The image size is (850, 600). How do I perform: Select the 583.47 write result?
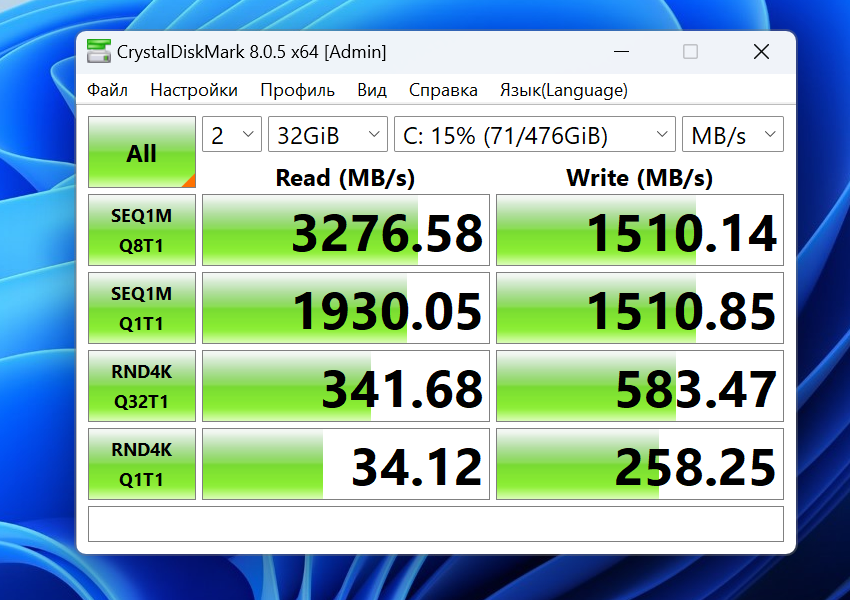tap(640, 386)
